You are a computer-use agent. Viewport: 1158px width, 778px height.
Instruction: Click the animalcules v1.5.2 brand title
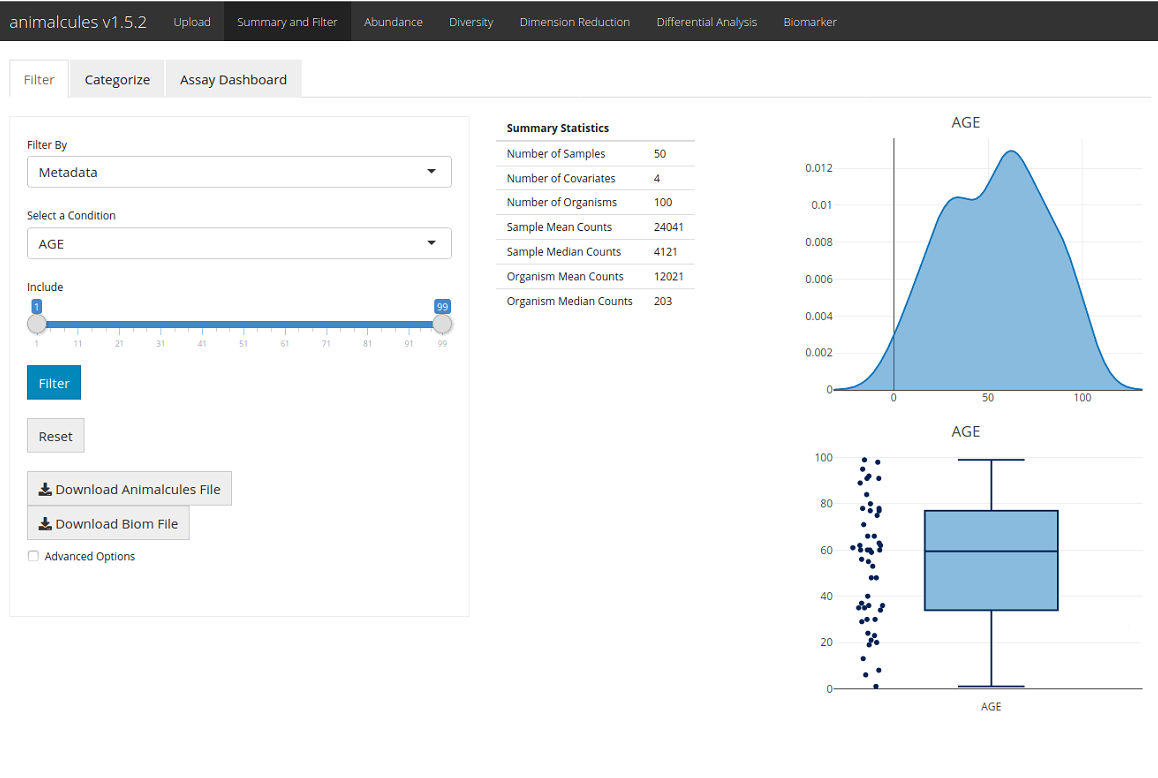coord(78,22)
